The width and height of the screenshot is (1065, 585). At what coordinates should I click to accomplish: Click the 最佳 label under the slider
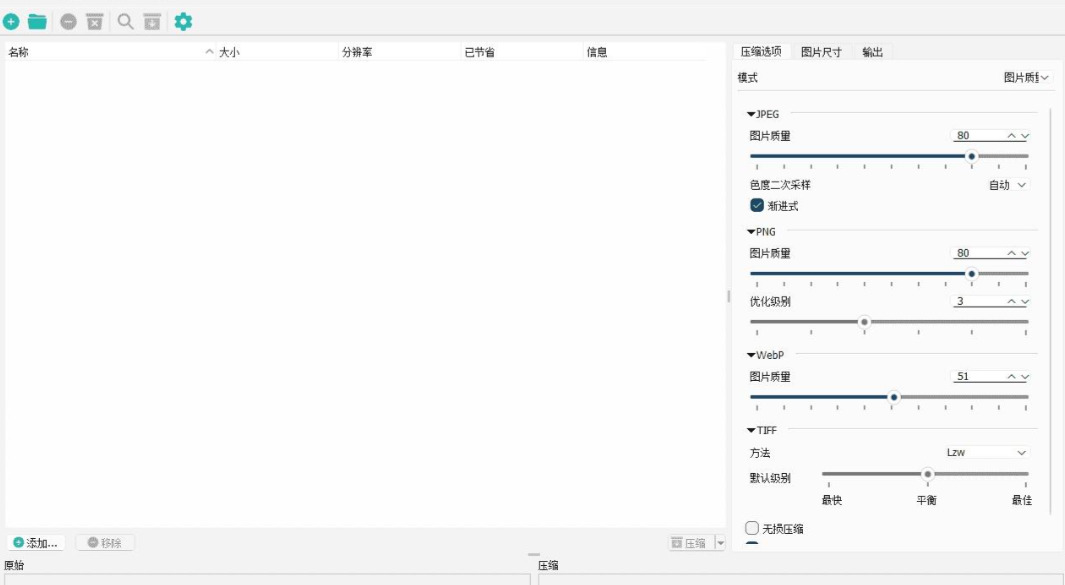click(1022, 500)
